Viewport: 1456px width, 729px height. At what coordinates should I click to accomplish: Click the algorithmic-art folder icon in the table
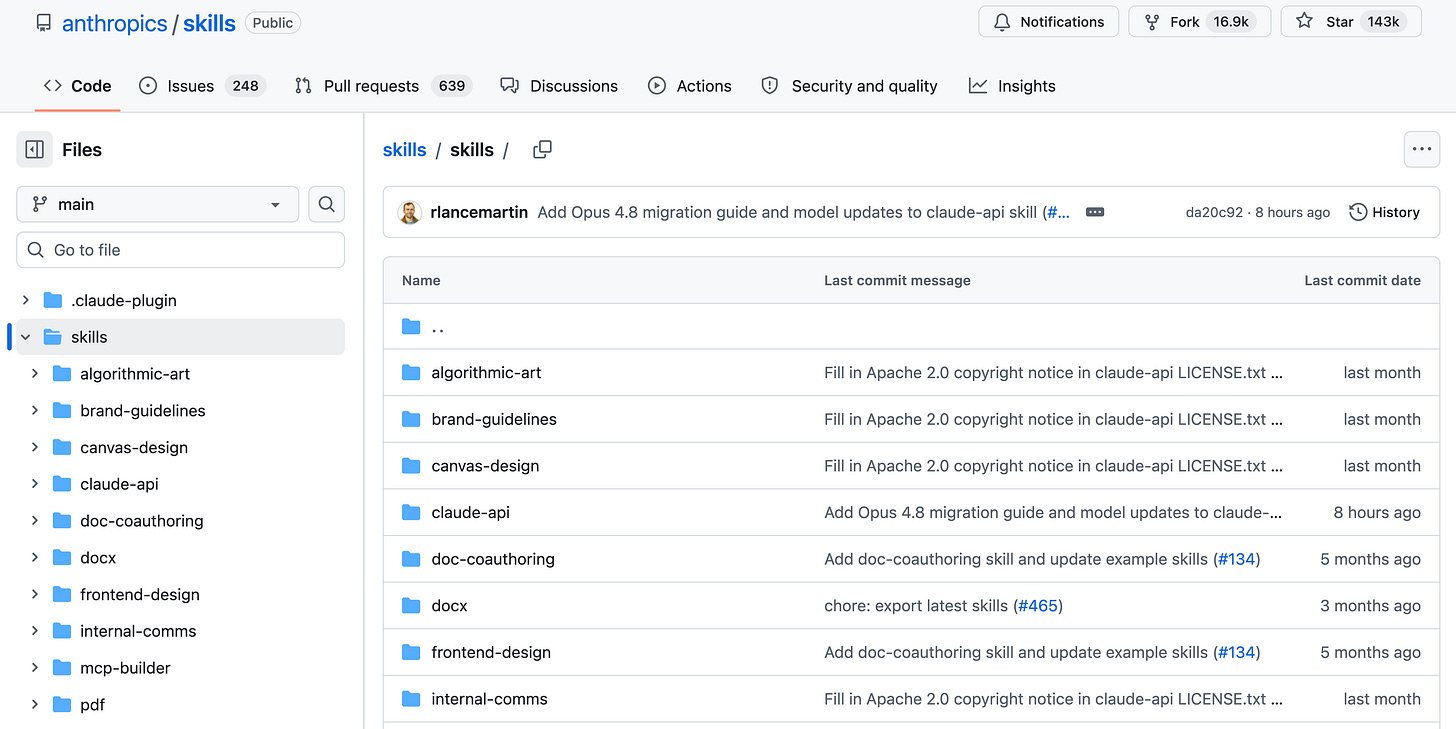click(x=411, y=373)
